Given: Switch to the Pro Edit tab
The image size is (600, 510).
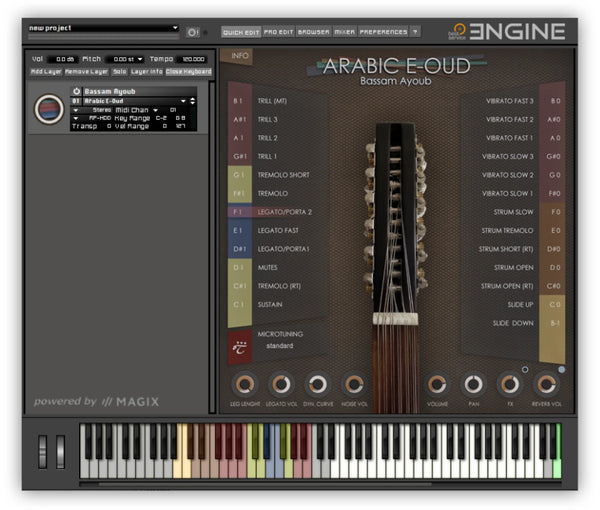Looking at the screenshot, I should click(278, 32).
